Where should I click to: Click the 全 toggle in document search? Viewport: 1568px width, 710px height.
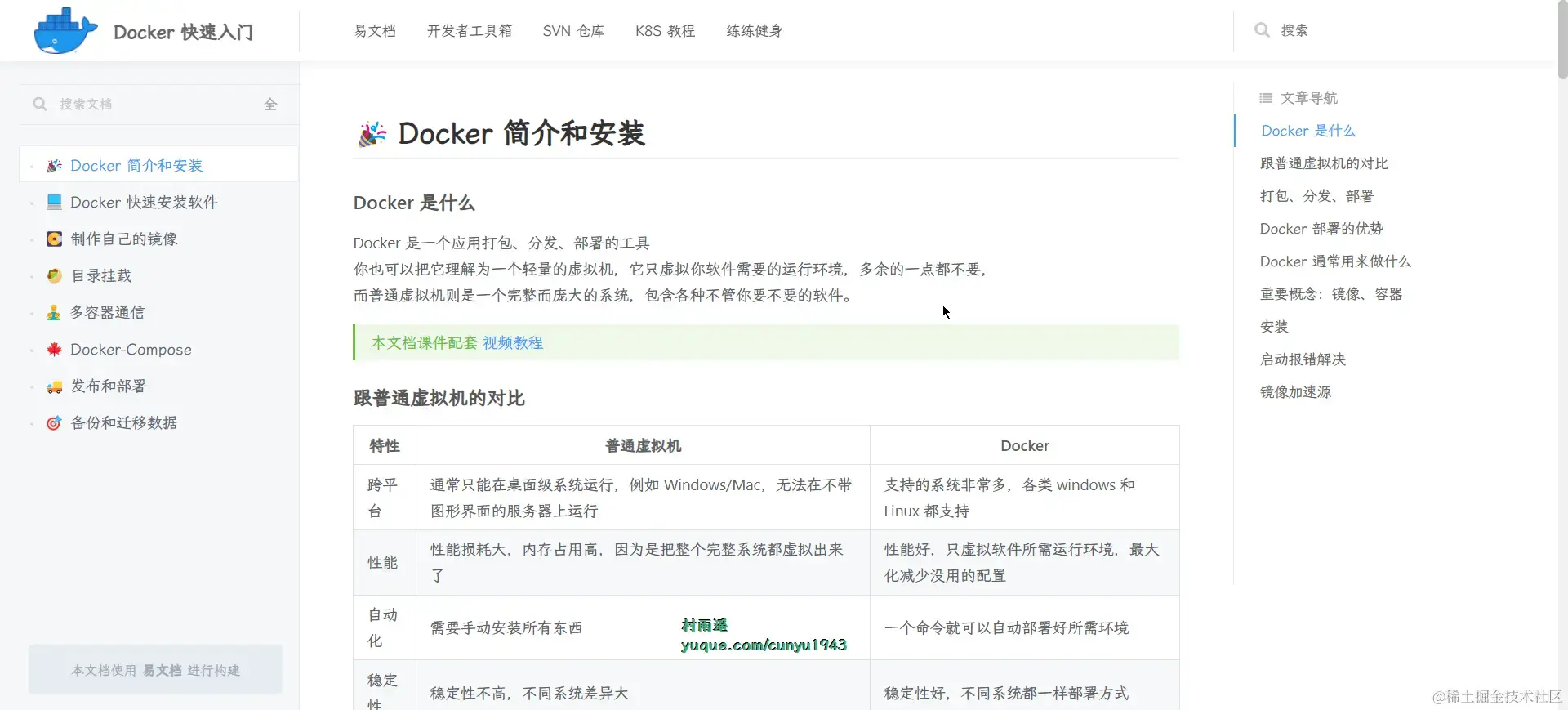click(270, 105)
